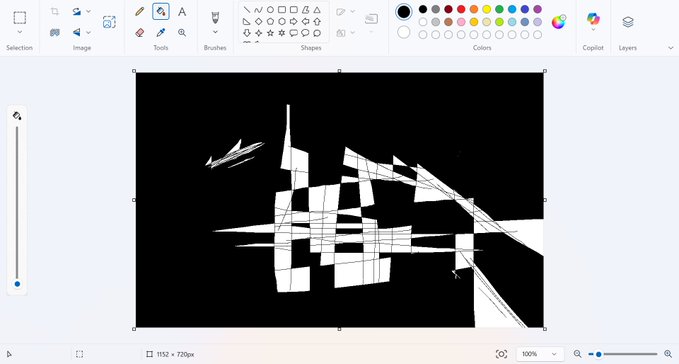Open the Shape fill dropdown arrow
This screenshot has width=679, height=364.
point(352,32)
